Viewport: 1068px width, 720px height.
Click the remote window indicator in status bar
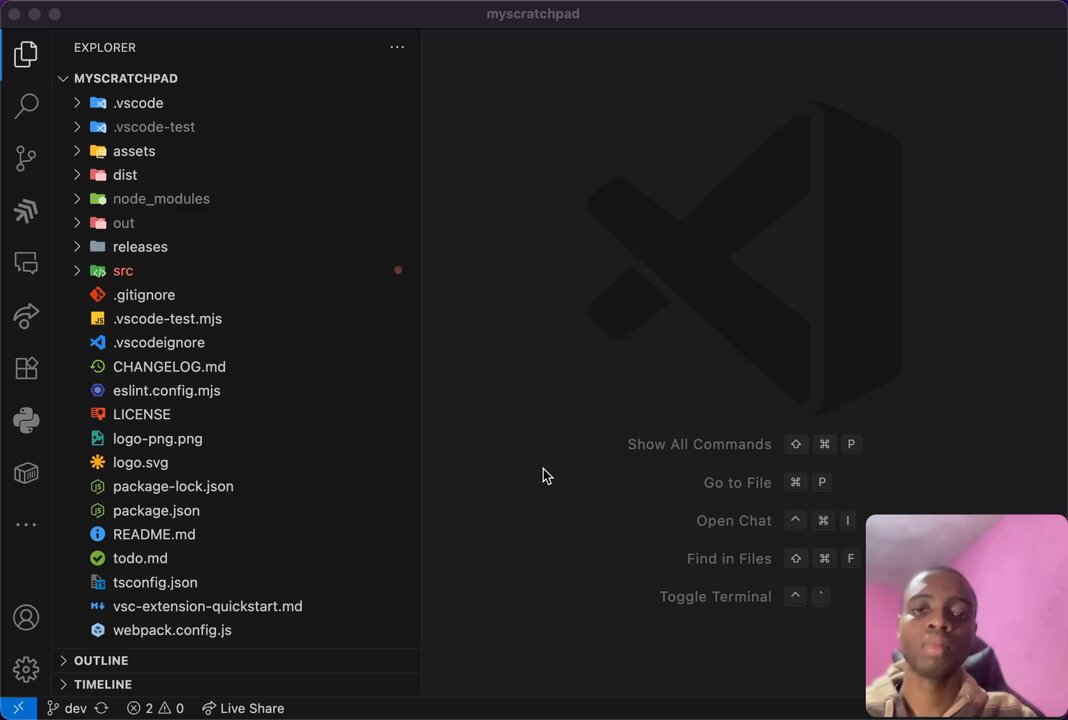click(x=18, y=708)
